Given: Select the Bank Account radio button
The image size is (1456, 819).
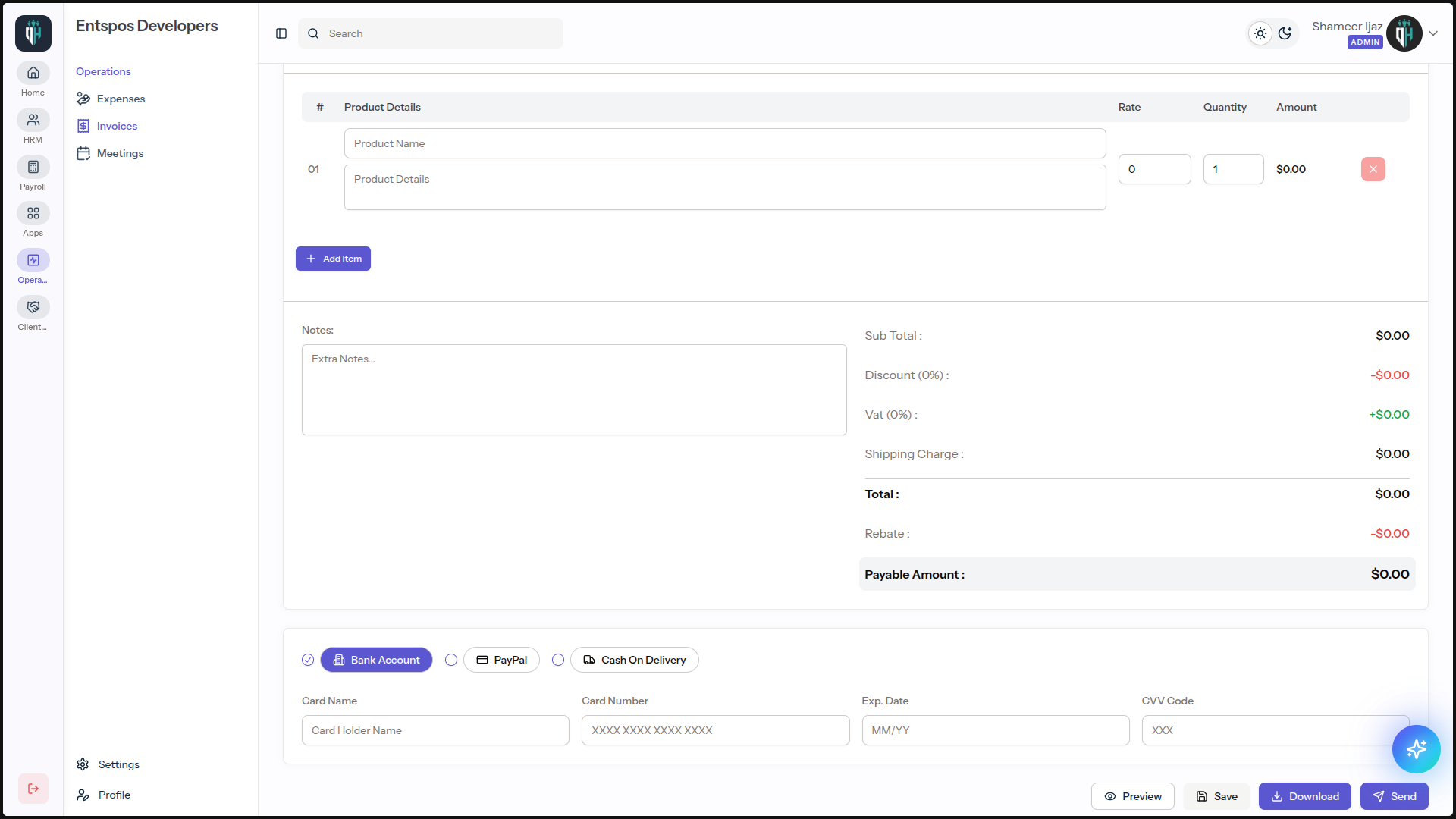Looking at the screenshot, I should click(308, 660).
